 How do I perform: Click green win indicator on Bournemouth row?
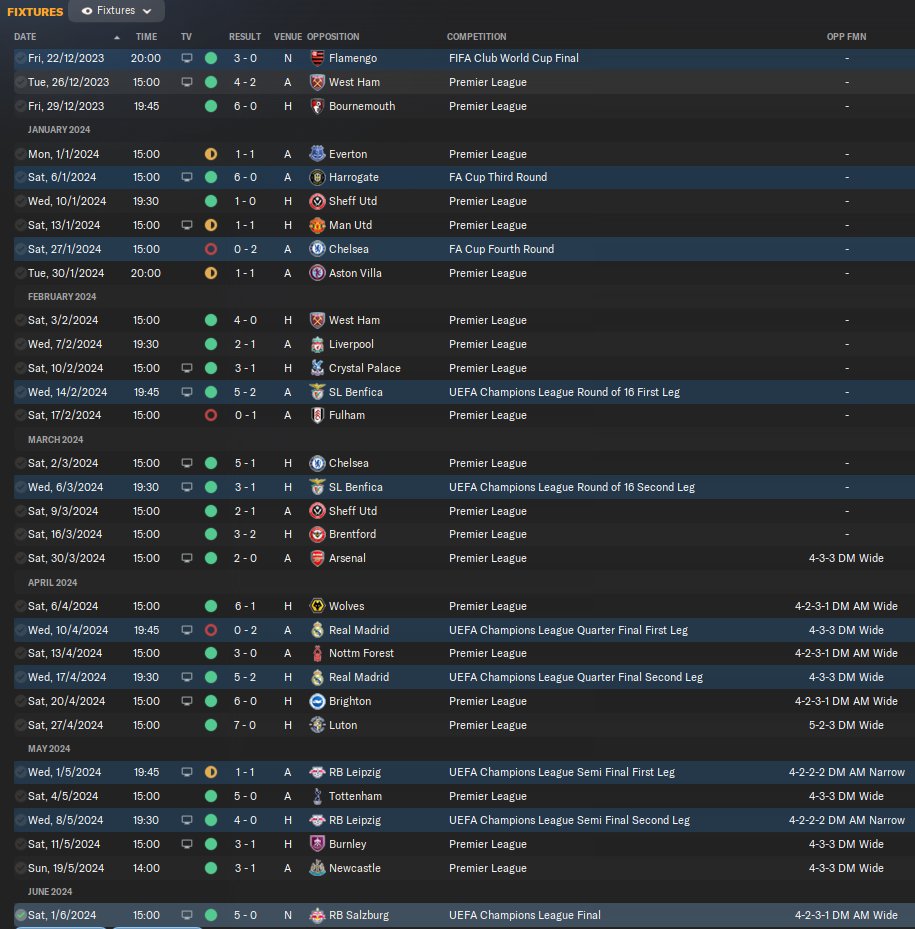[x=210, y=106]
